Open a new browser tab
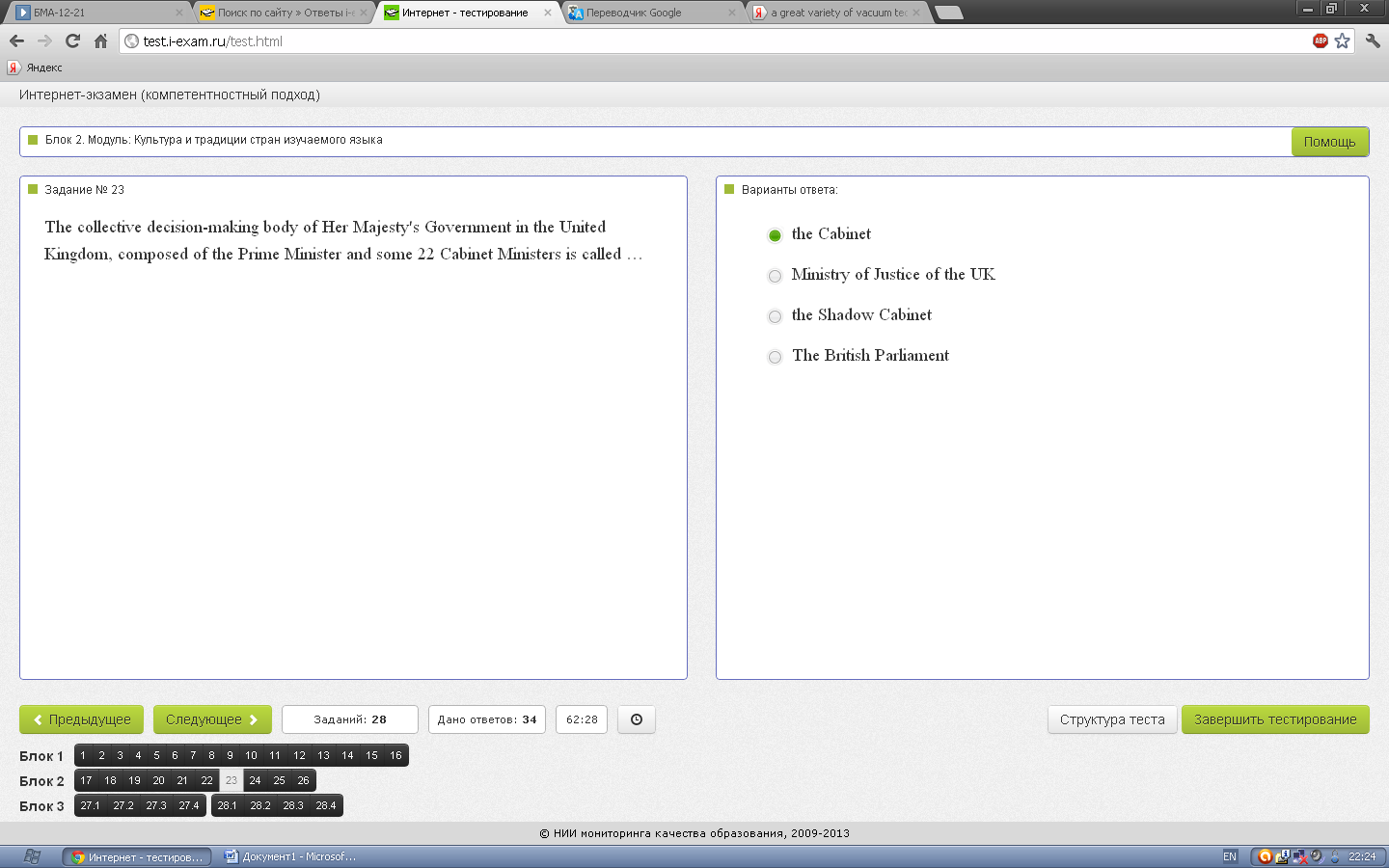Image resolution: width=1389 pixels, height=868 pixels. click(949, 13)
